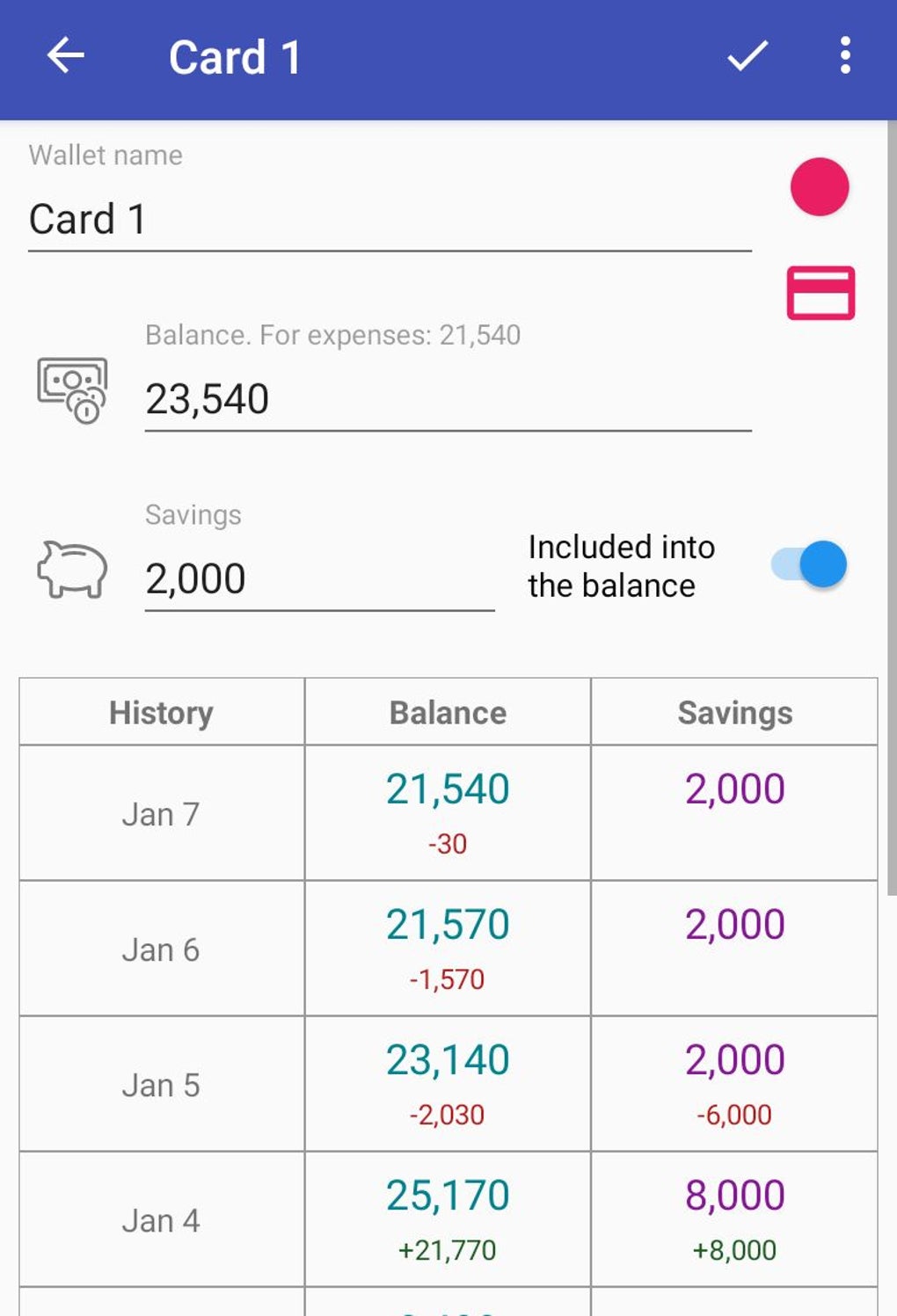Open the Jan 7 history row
The image size is (897, 1316).
coord(162,814)
